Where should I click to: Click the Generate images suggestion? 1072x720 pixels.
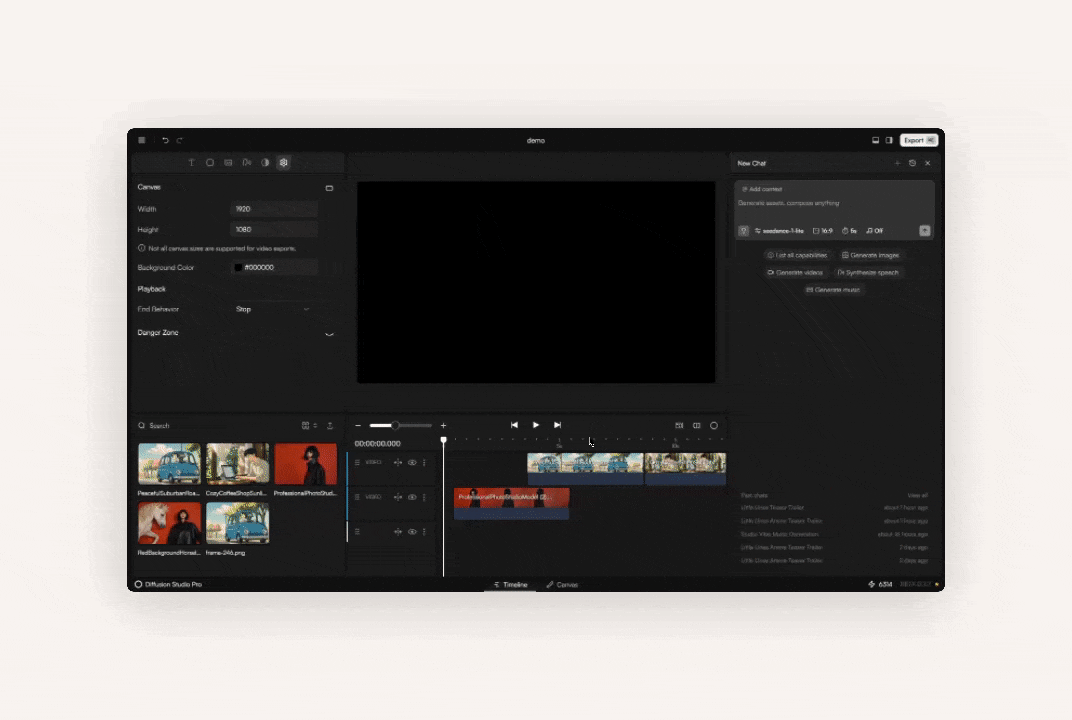(x=870, y=255)
